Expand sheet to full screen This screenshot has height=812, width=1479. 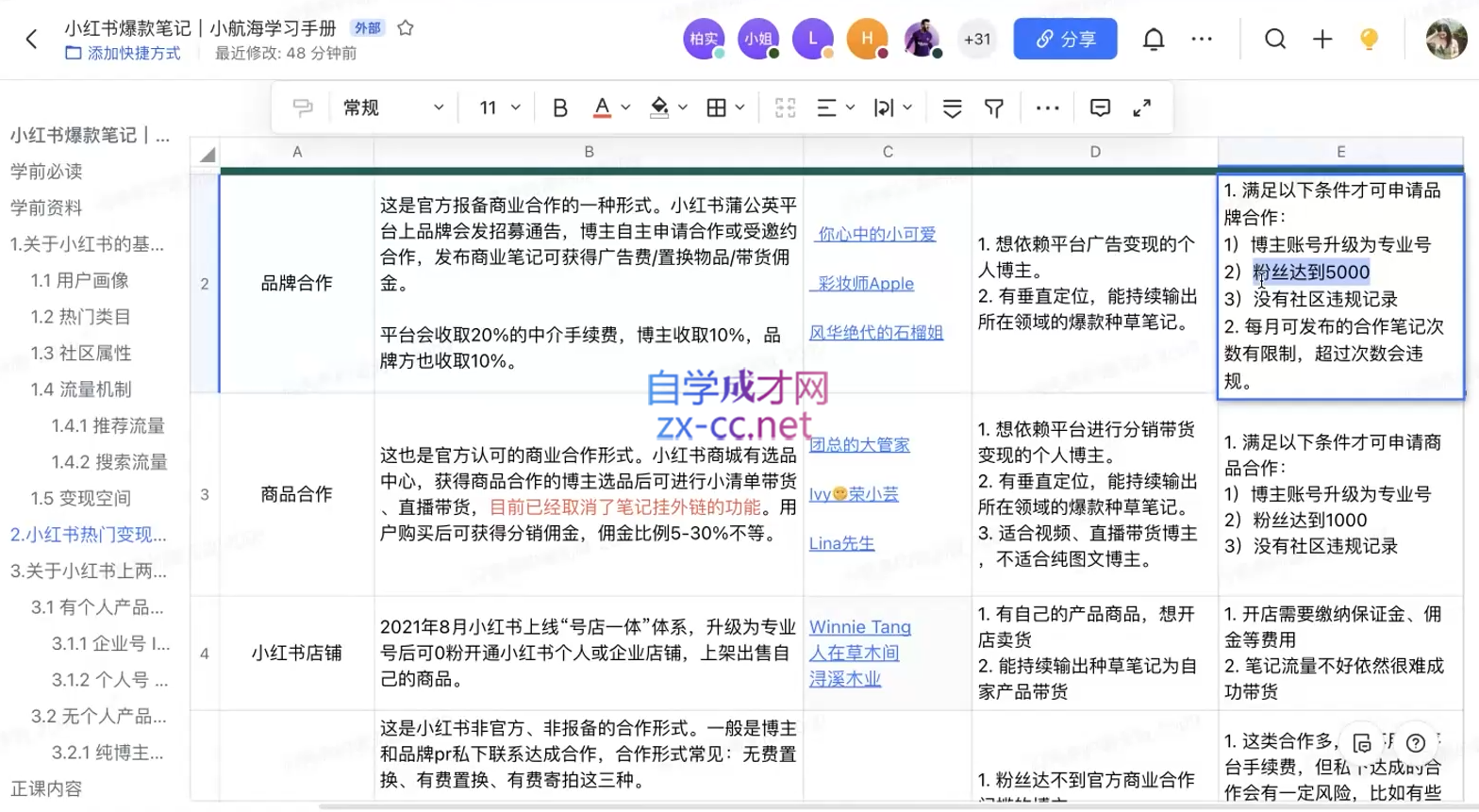tap(1142, 108)
